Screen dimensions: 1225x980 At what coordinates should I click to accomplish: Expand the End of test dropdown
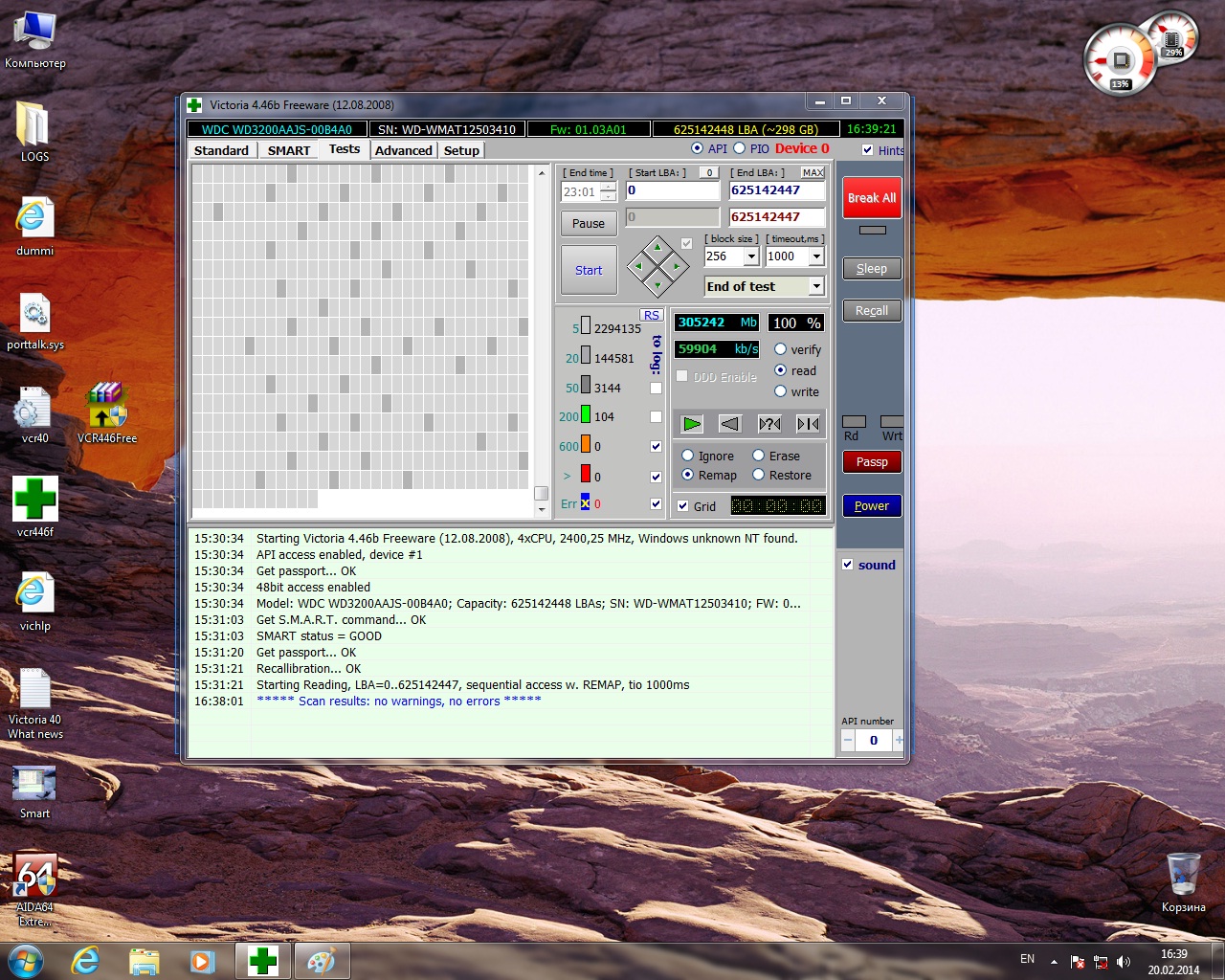coord(816,286)
